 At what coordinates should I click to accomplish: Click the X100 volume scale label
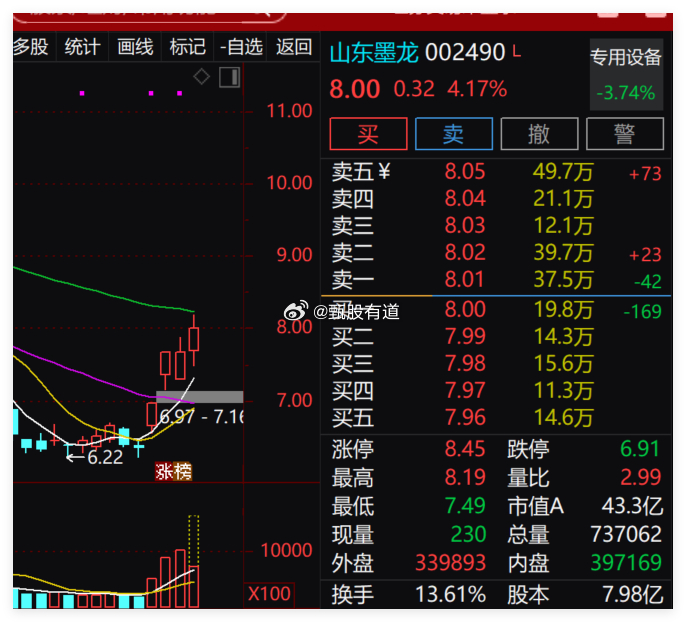(x=269, y=594)
